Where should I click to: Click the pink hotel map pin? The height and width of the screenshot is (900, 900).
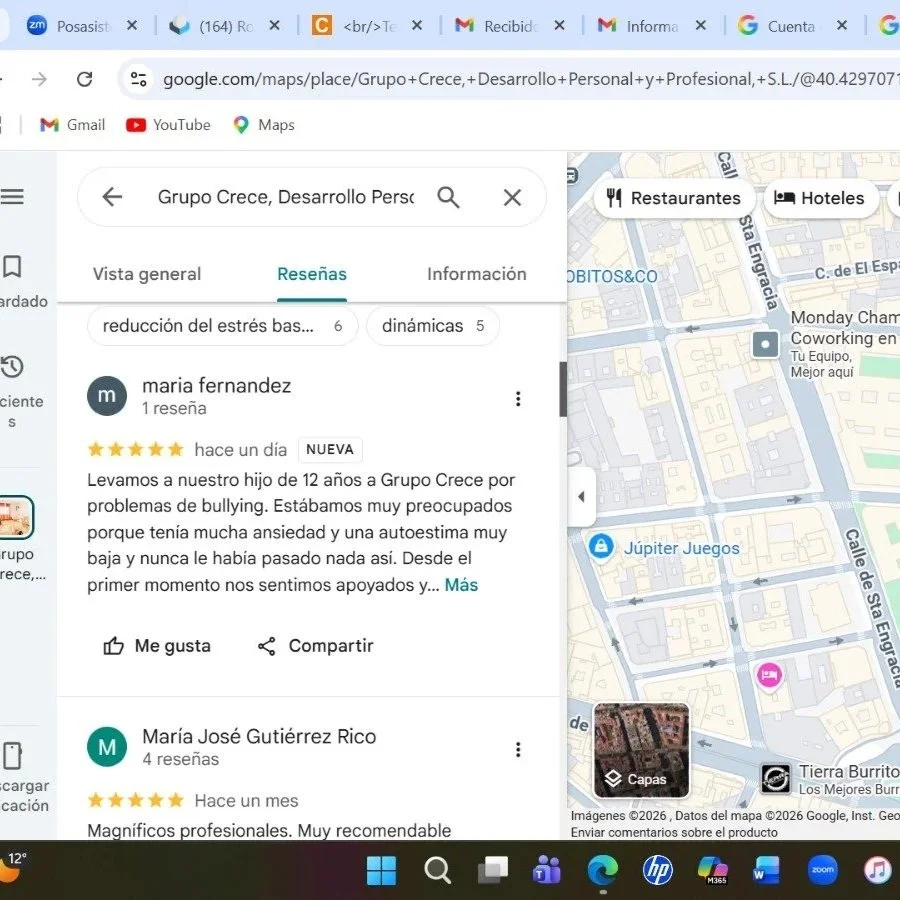(x=769, y=675)
